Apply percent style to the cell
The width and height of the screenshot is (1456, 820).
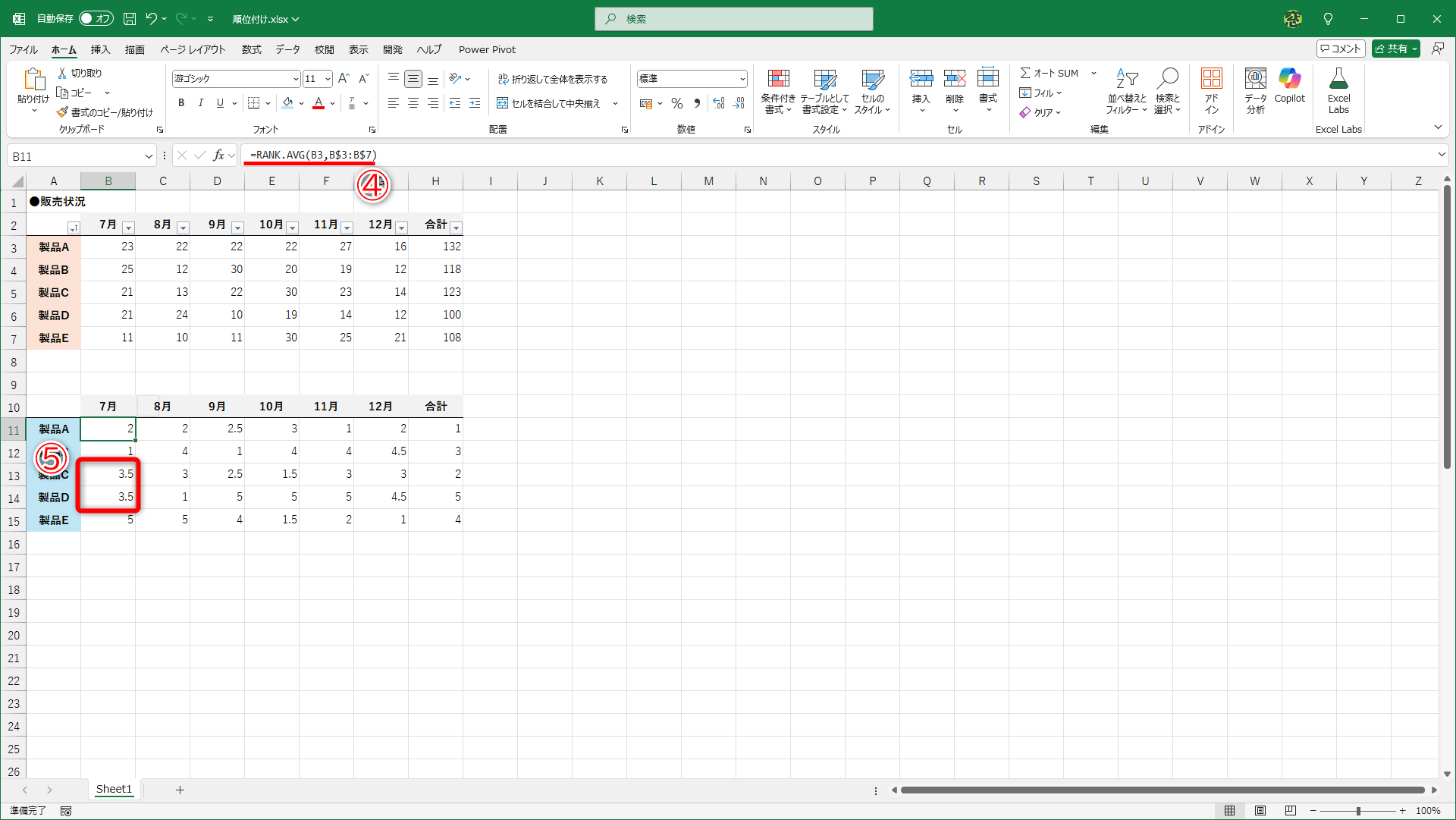[677, 103]
